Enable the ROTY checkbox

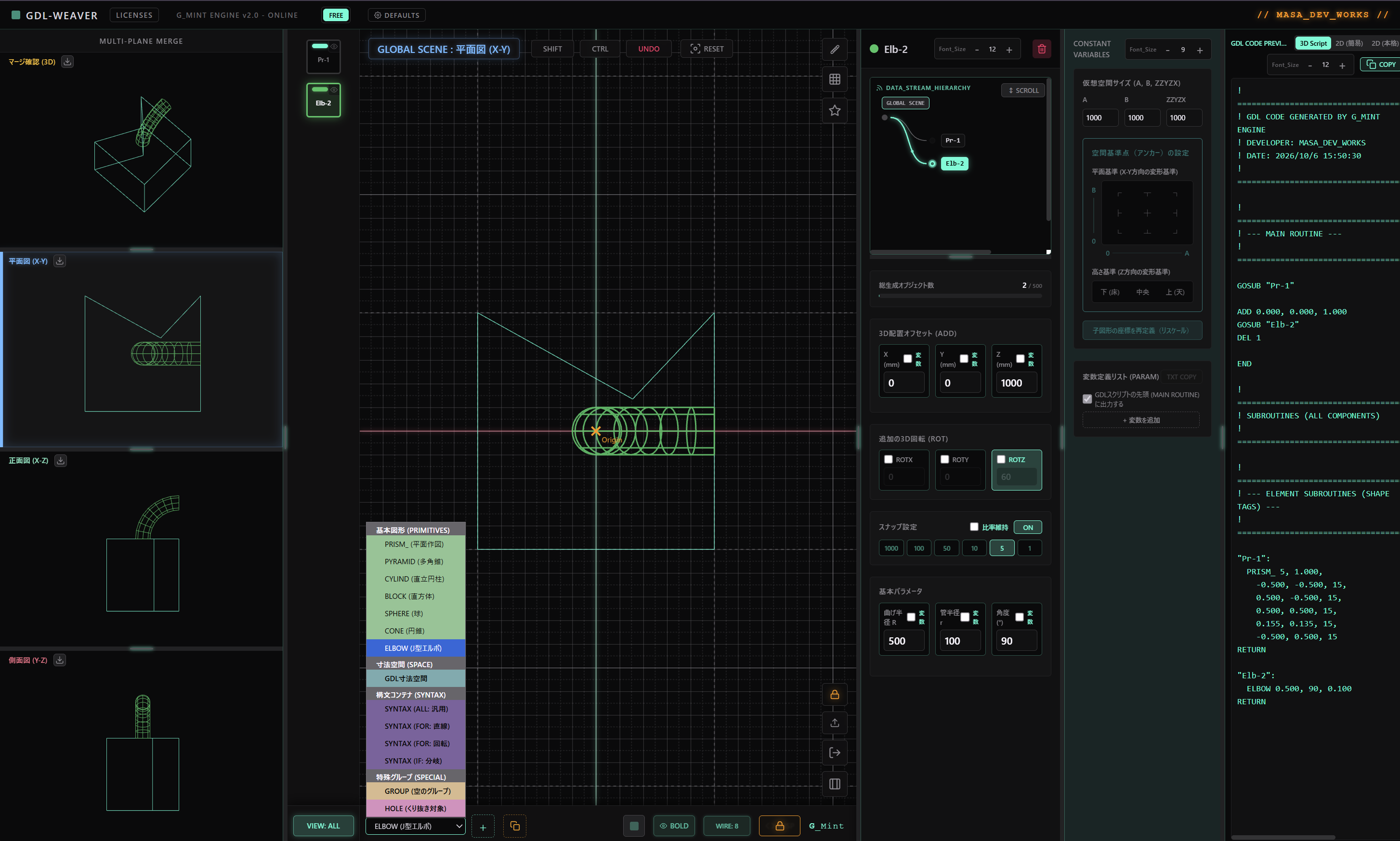(x=944, y=459)
